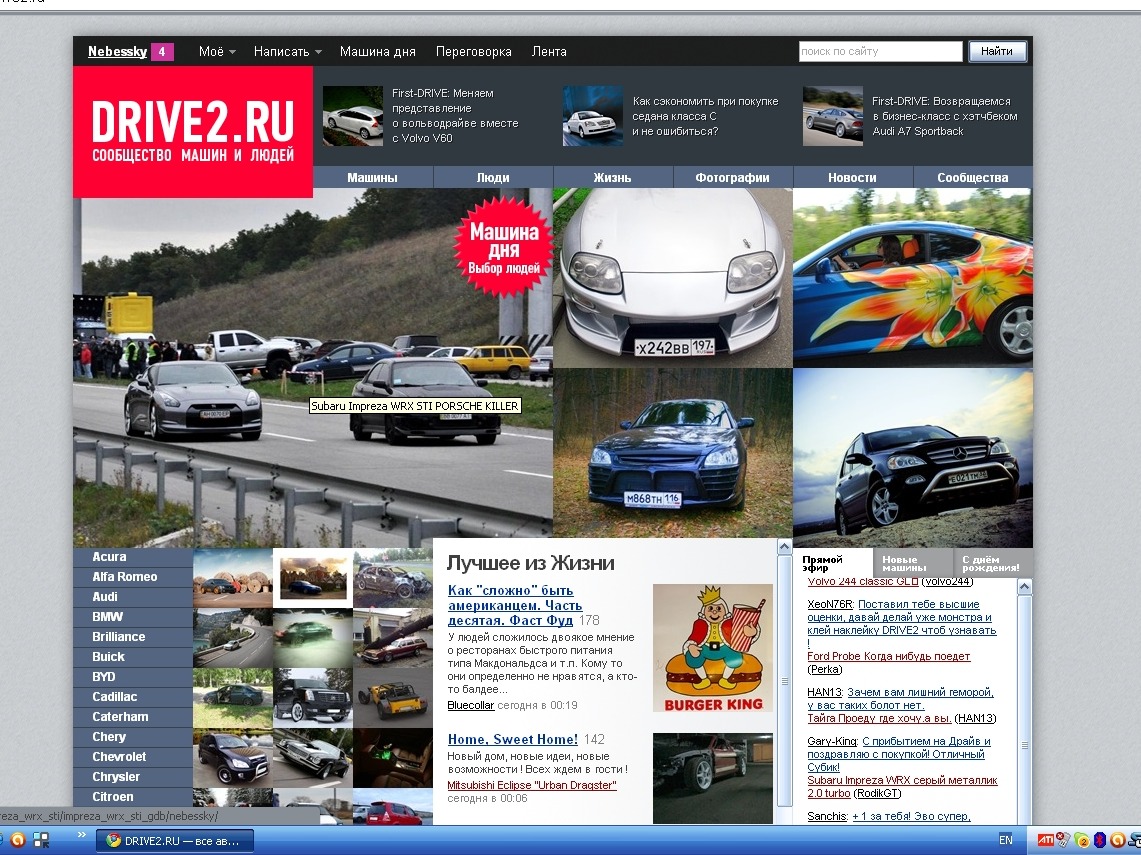Open Лента in the top menu

(x=549, y=52)
